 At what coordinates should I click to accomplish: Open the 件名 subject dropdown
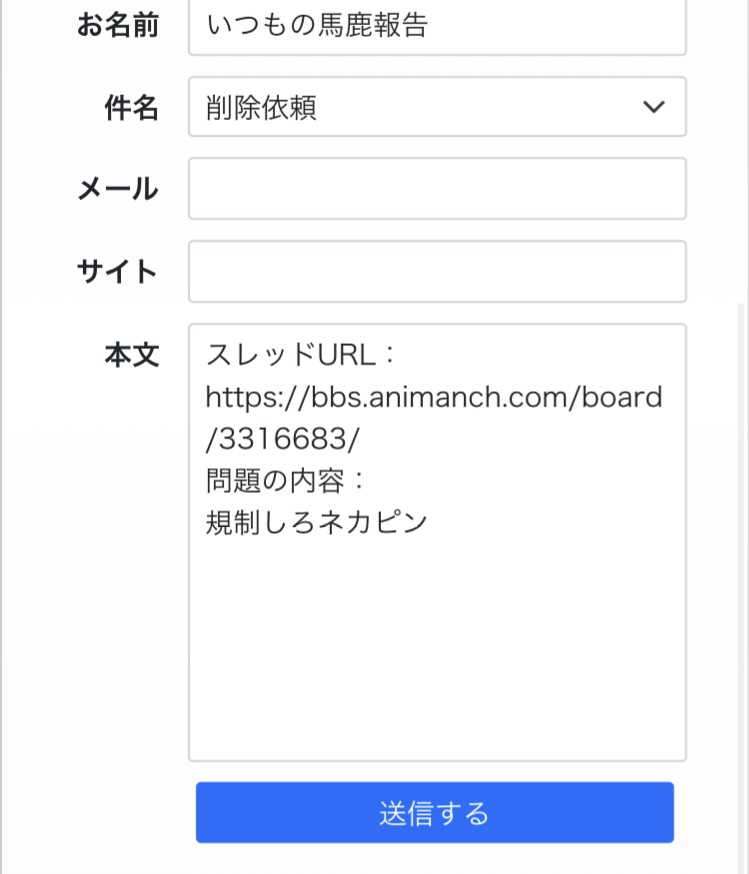tap(437, 107)
